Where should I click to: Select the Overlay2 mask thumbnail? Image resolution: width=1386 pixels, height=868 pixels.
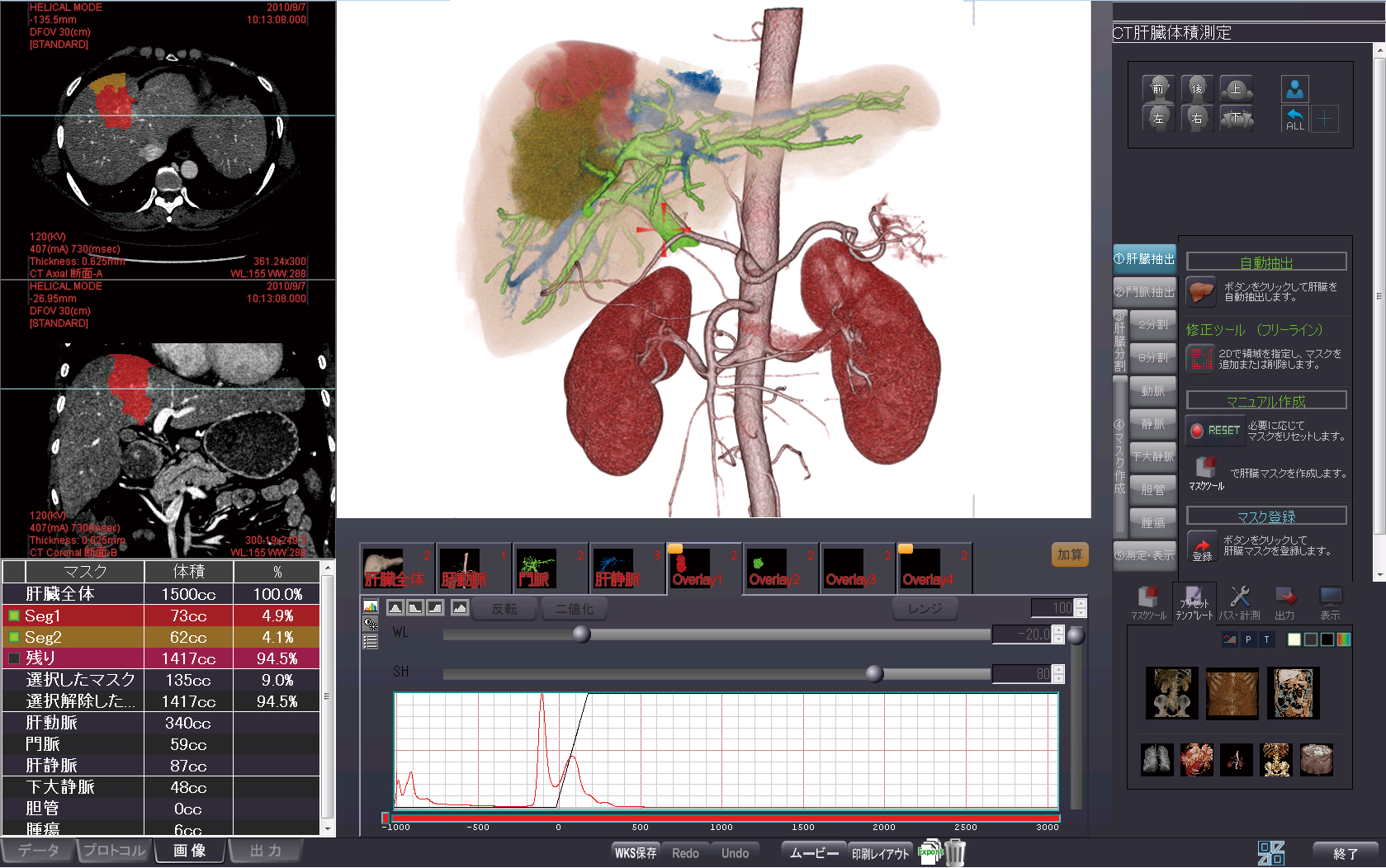tap(773, 568)
